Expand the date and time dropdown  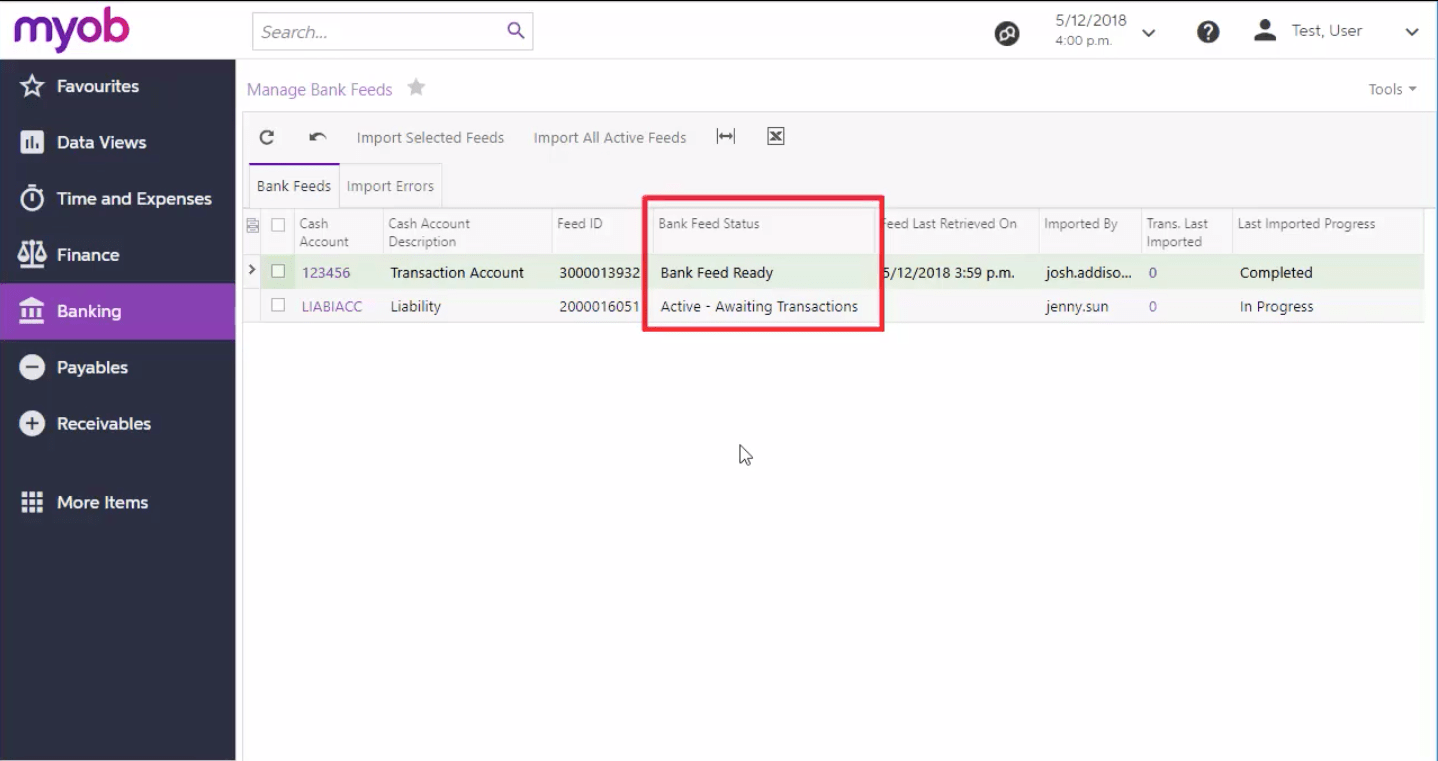[x=1148, y=31]
